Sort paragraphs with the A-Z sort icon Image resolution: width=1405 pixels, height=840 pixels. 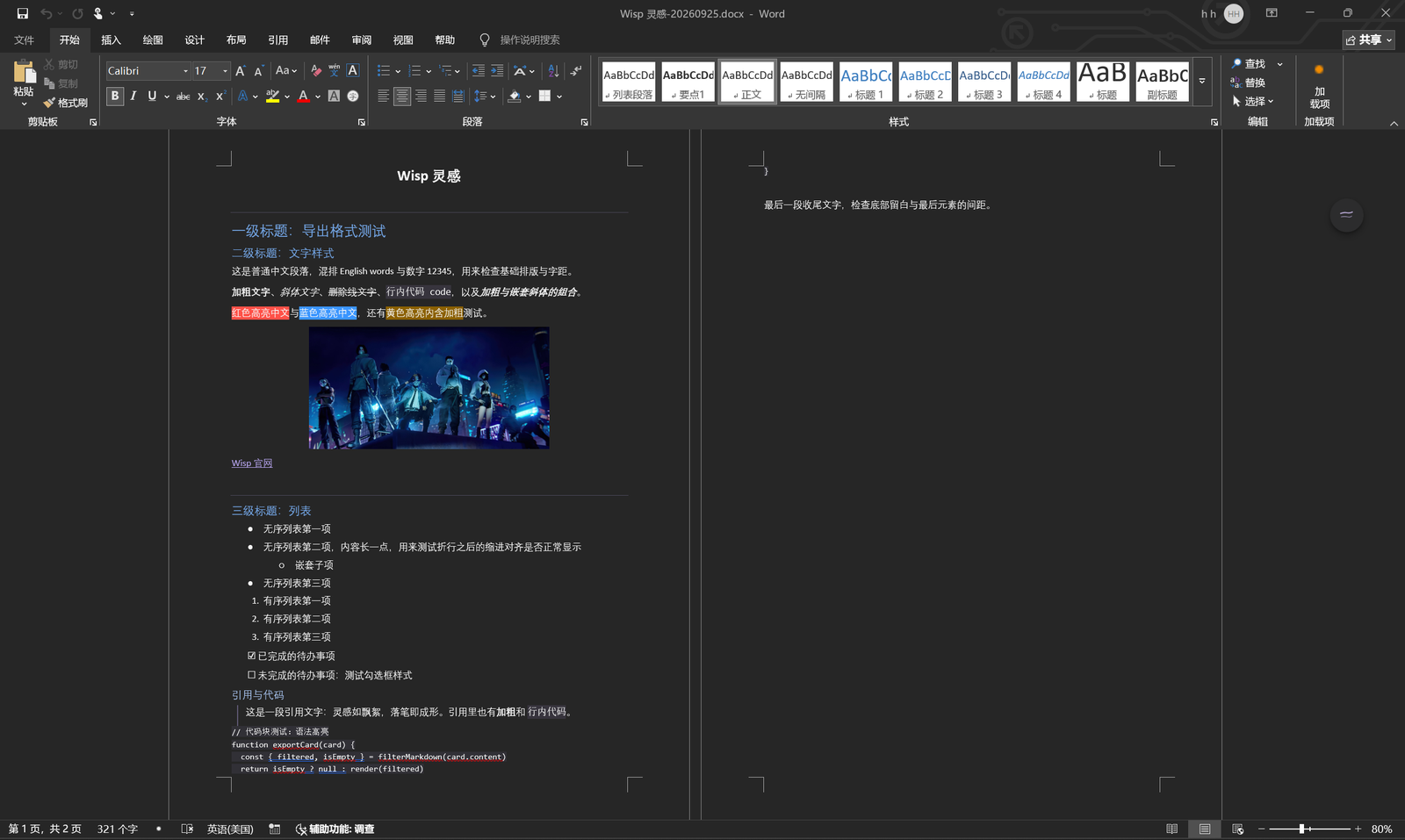pos(553,71)
